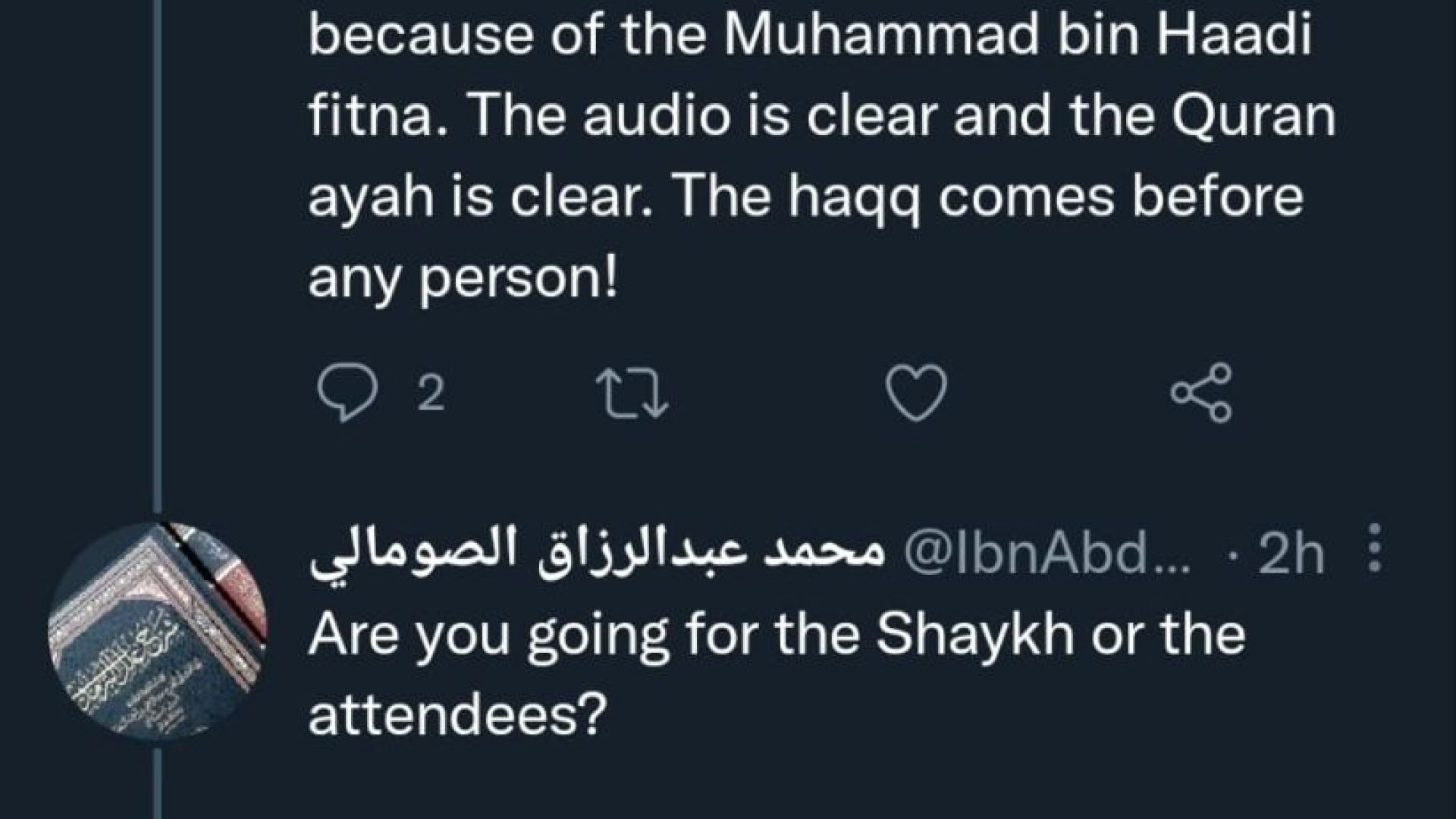Open the @IbnAbd... handle profile
This screenshot has height=819, width=1456.
pyautogui.click(x=1046, y=557)
